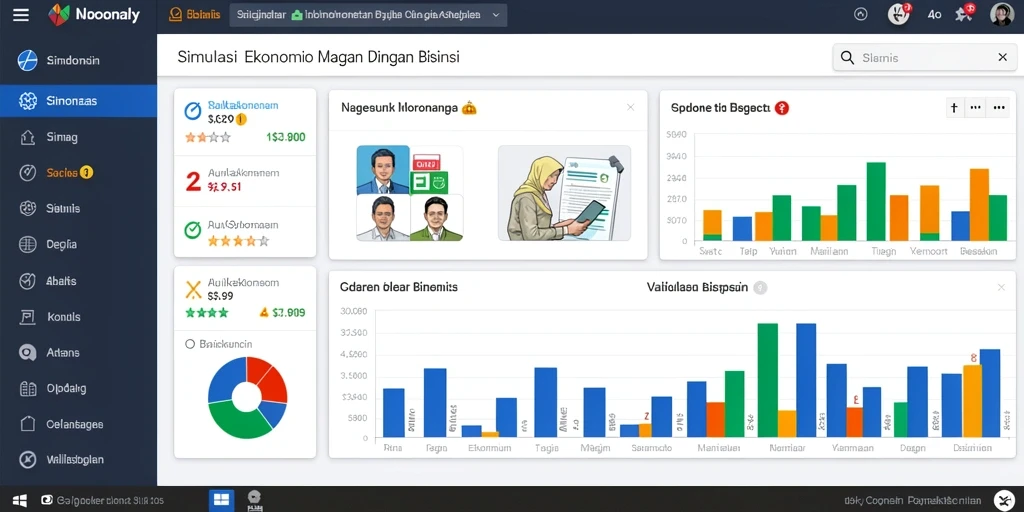
Task: Open the top bar dropdown chevron
Action: [x=496, y=14]
